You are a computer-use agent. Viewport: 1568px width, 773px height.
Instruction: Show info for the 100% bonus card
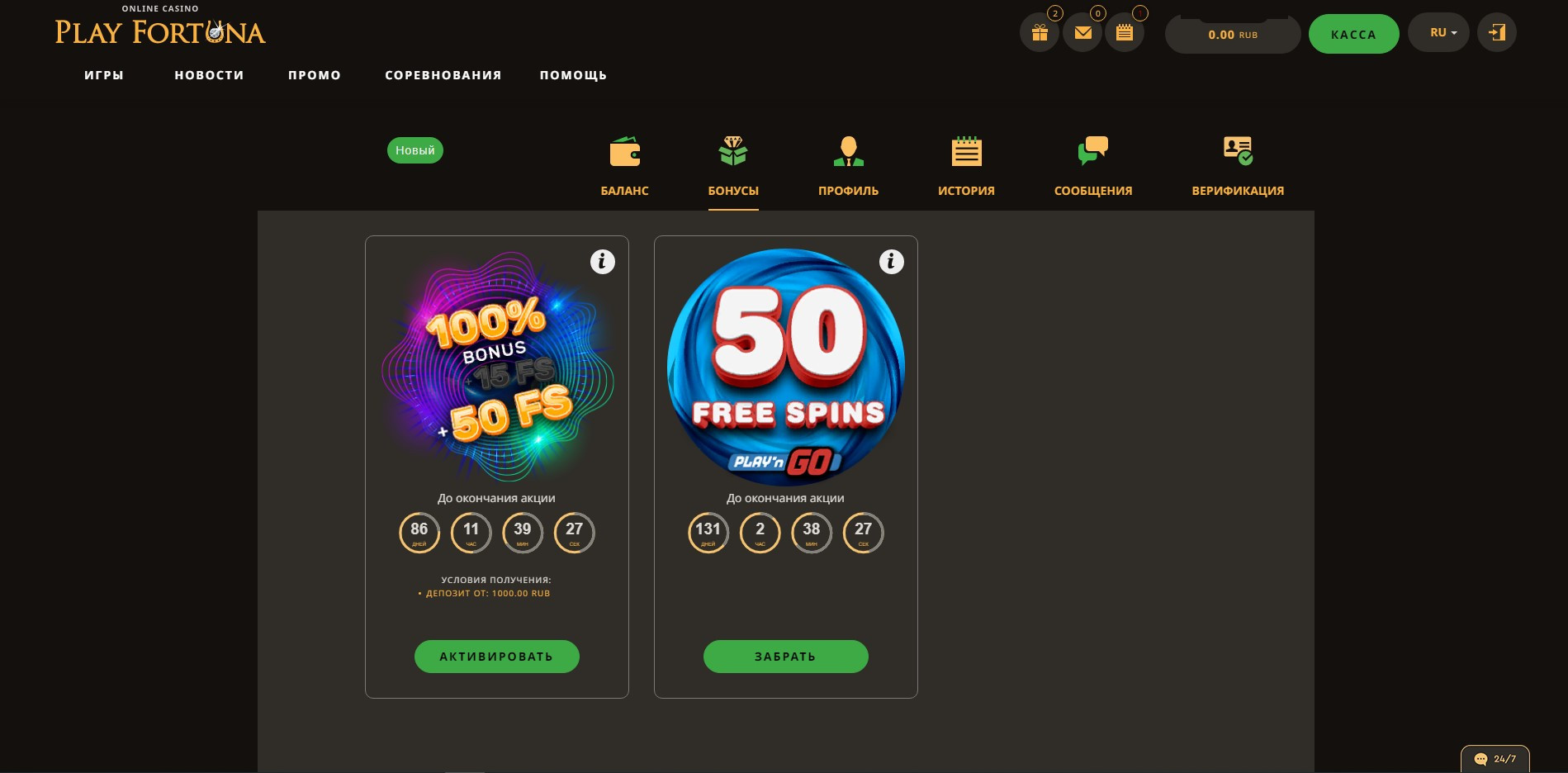[x=603, y=262]
